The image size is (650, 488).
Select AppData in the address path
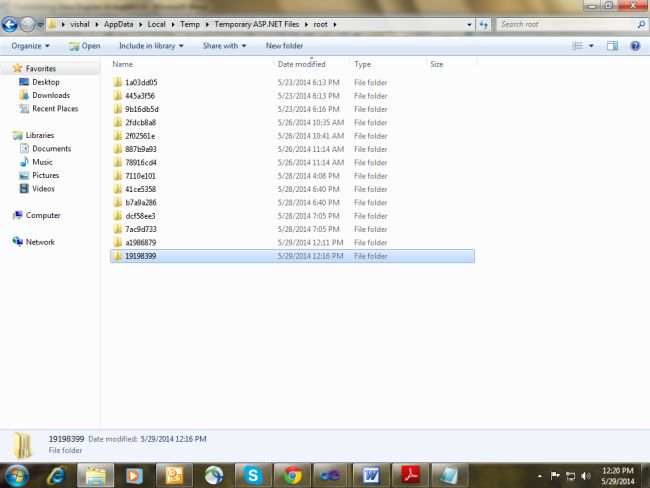(119, 24)
